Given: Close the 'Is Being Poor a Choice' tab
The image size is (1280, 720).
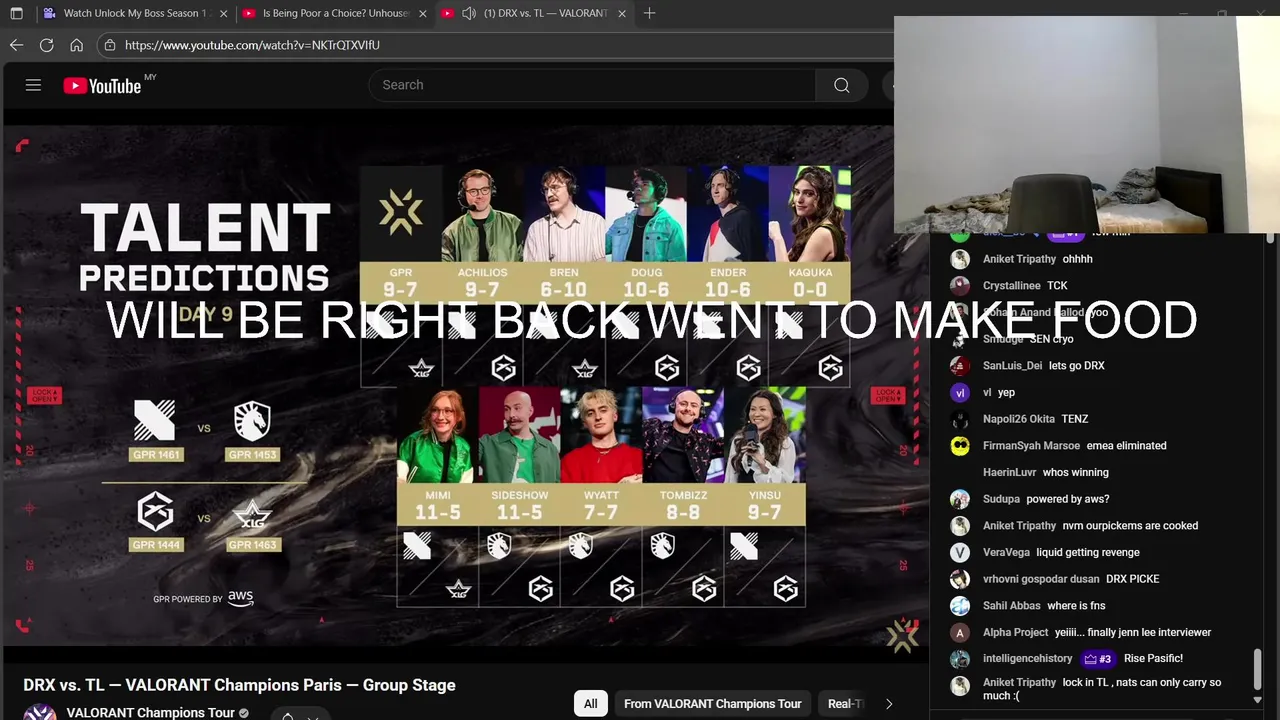Looking at the screenshot, I should point(423,14).
